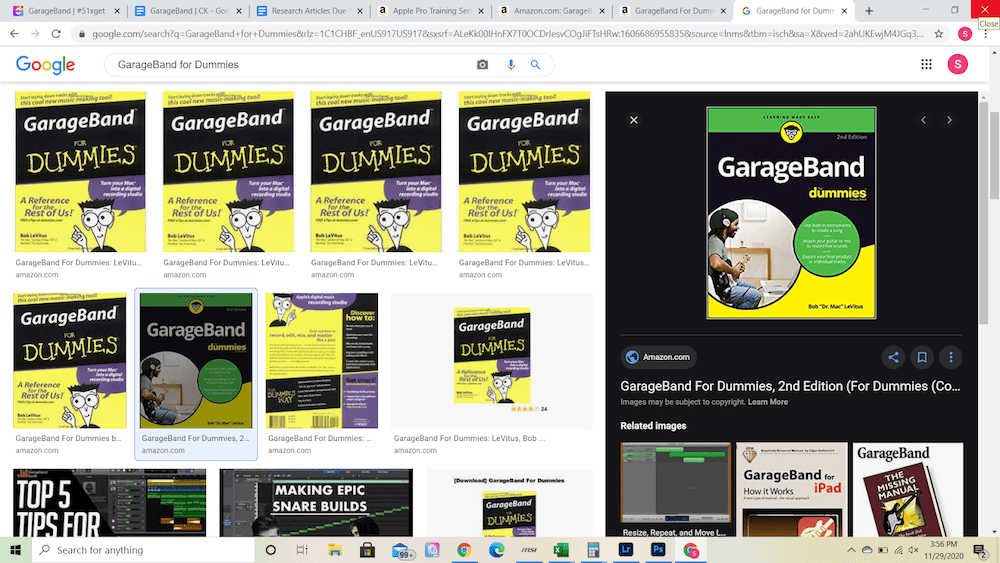Open Windows Start menu

(15, 550)
